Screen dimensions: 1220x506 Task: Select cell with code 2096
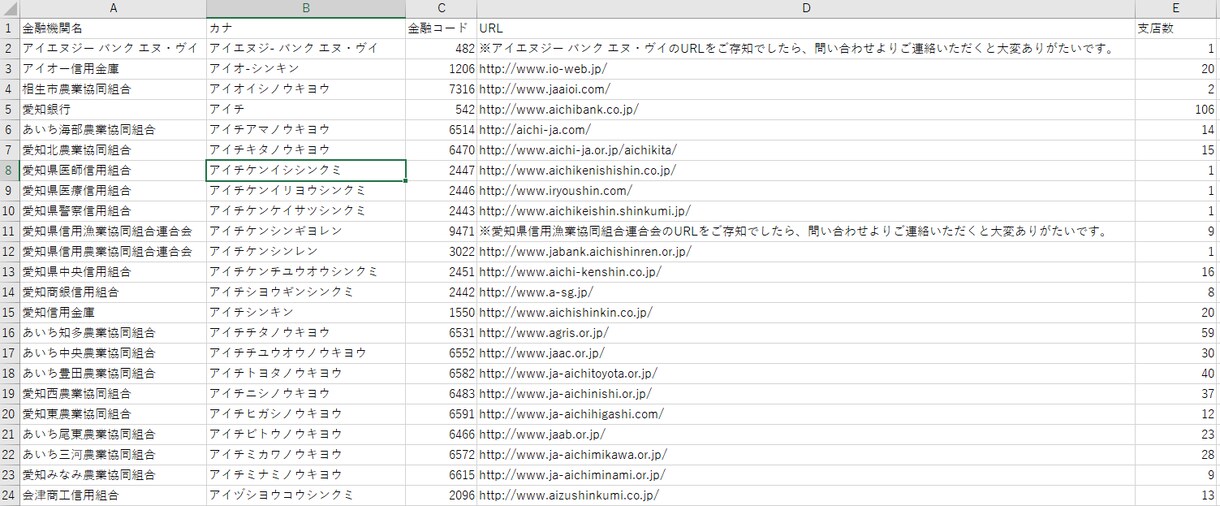[x=441, y=495]
